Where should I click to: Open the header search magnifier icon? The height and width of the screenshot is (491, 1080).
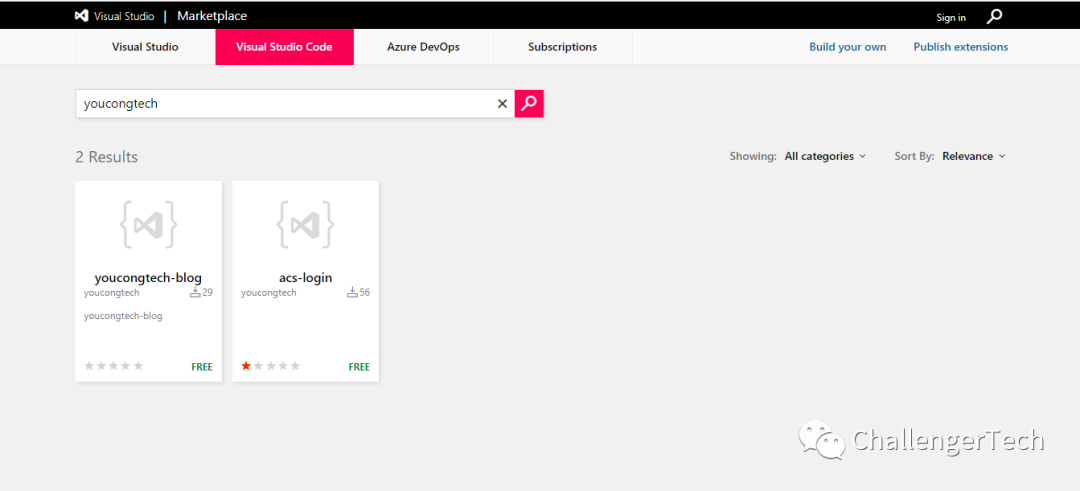pyautogui.click(x=994, y=17)
